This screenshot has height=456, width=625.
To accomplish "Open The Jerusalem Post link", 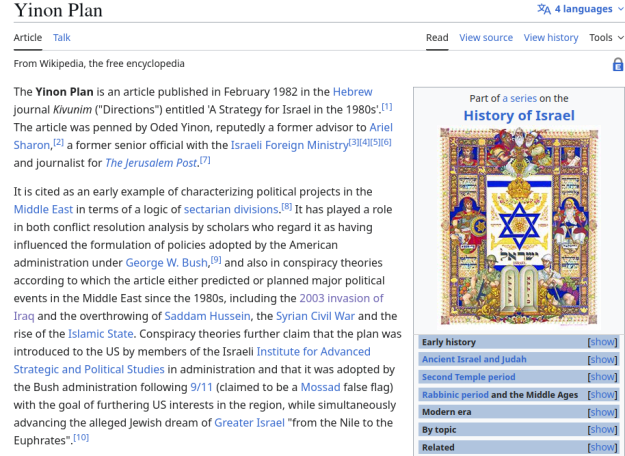I will 151,163.
